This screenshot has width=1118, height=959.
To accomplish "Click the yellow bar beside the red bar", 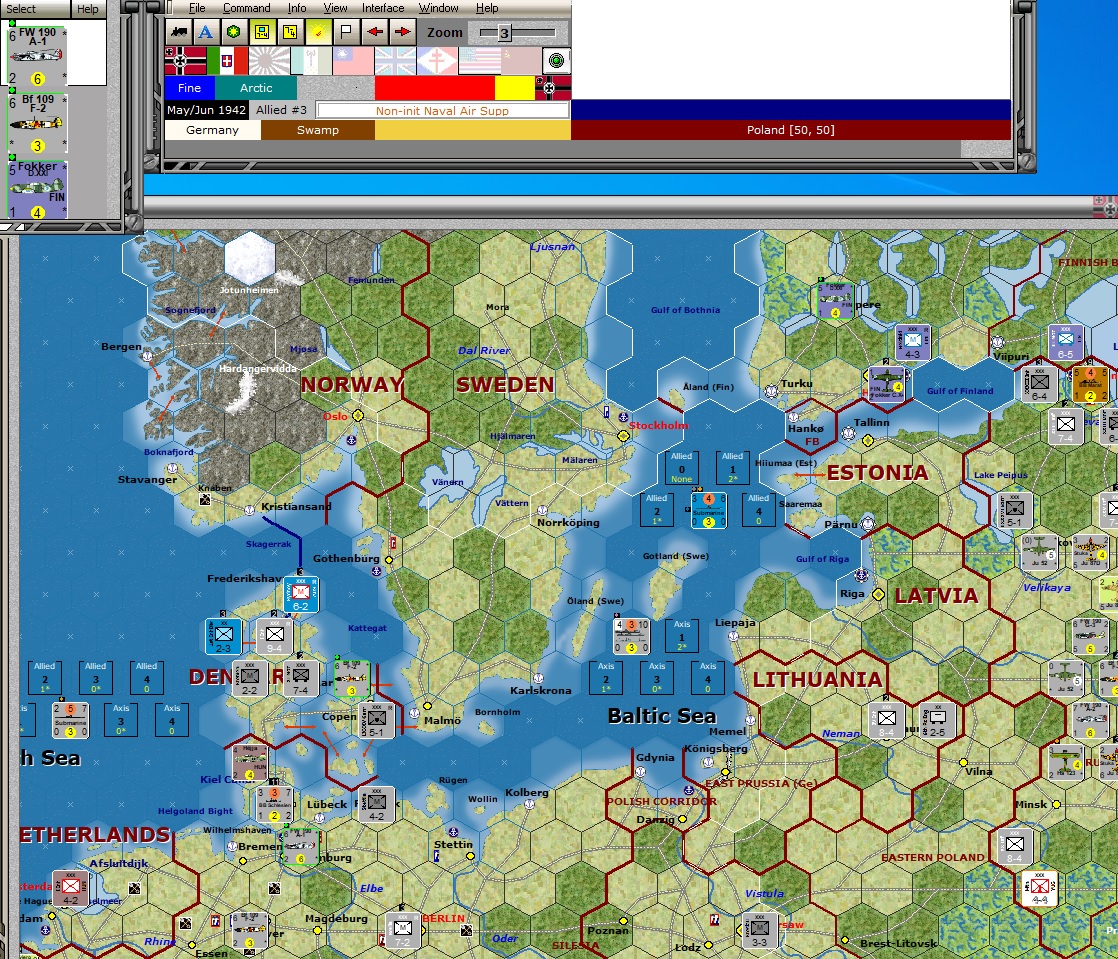I will [x=515, y=88].
